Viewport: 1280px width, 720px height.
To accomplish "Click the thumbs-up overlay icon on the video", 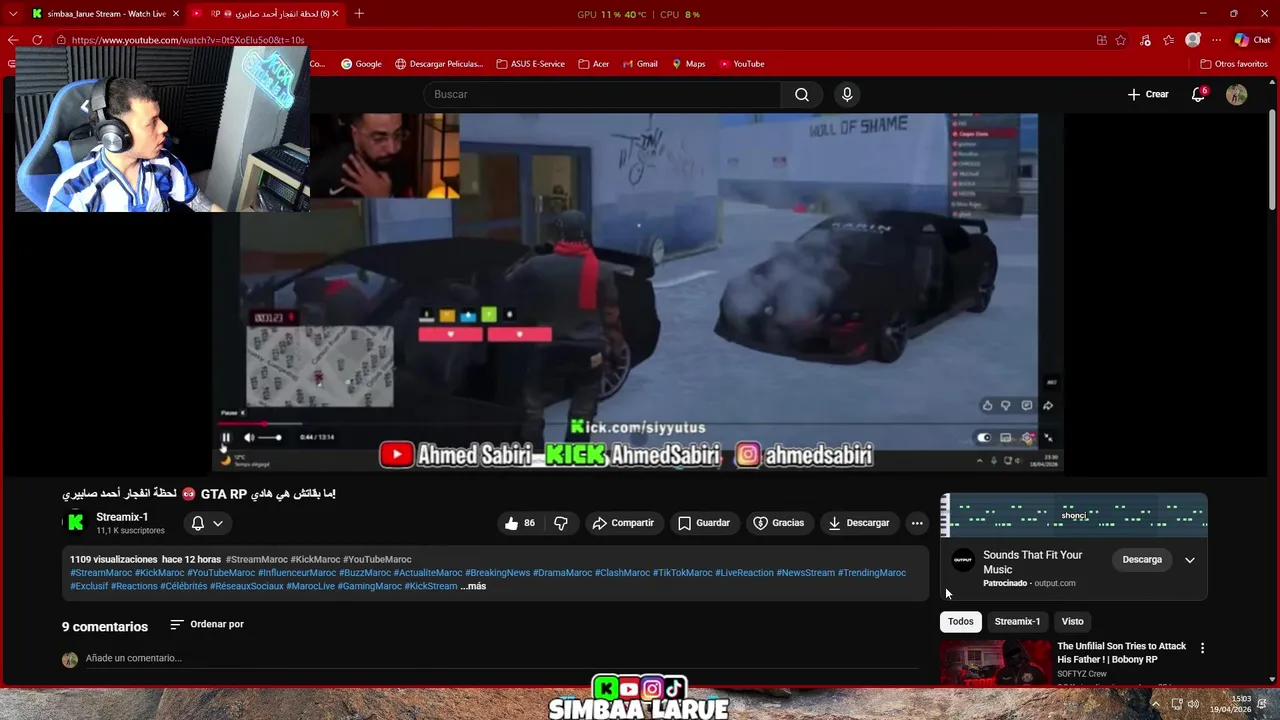I will [x=988, y=405].
